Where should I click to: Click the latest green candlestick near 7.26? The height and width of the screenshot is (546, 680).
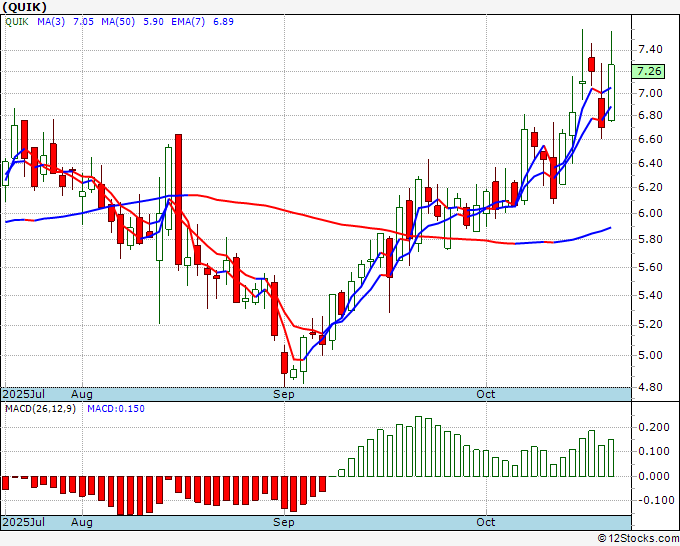point(611,92)
